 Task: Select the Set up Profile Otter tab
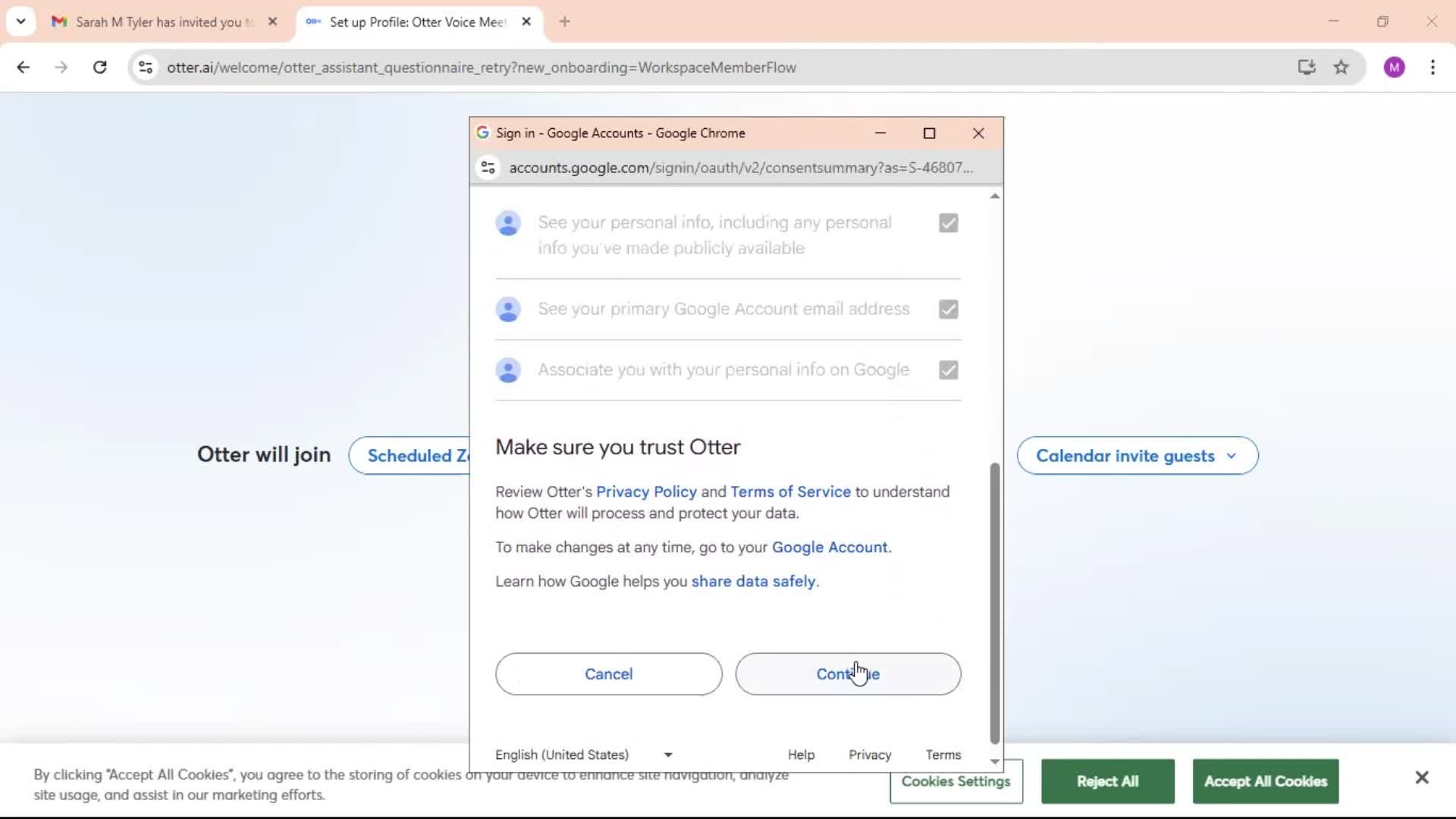(x=419, y=22)
